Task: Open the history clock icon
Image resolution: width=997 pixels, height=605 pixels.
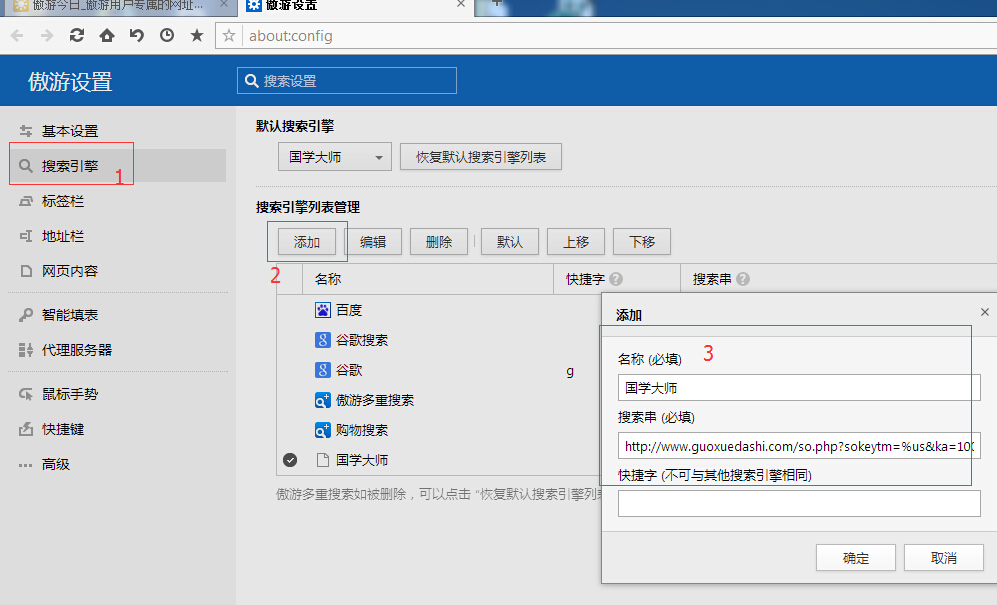Action: coord(167,36)
